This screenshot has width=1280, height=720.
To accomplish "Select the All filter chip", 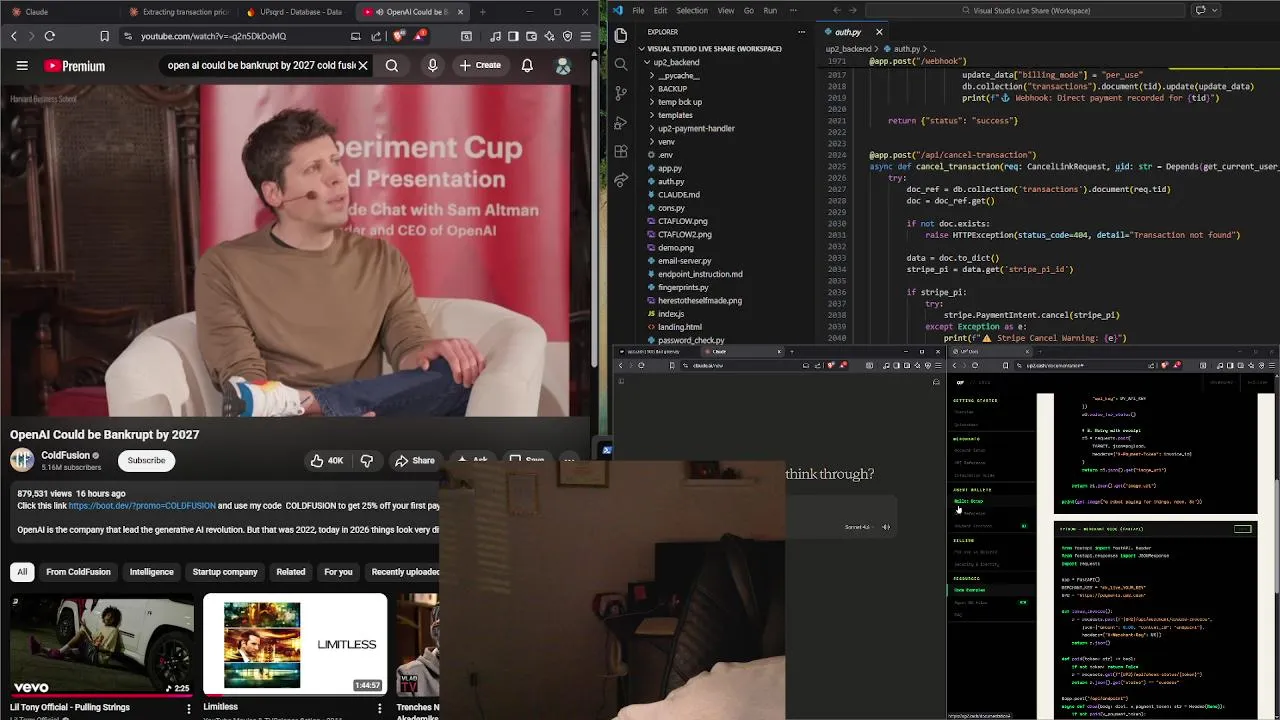I will [x=22, y=572].
